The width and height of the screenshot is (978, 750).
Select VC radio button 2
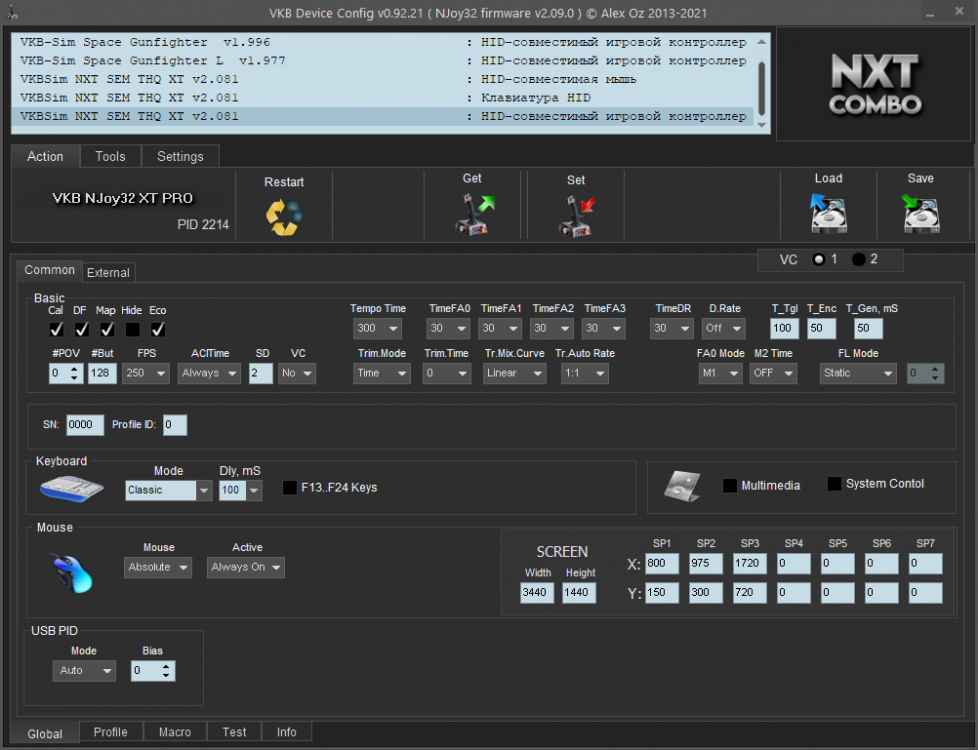(859, 260)
